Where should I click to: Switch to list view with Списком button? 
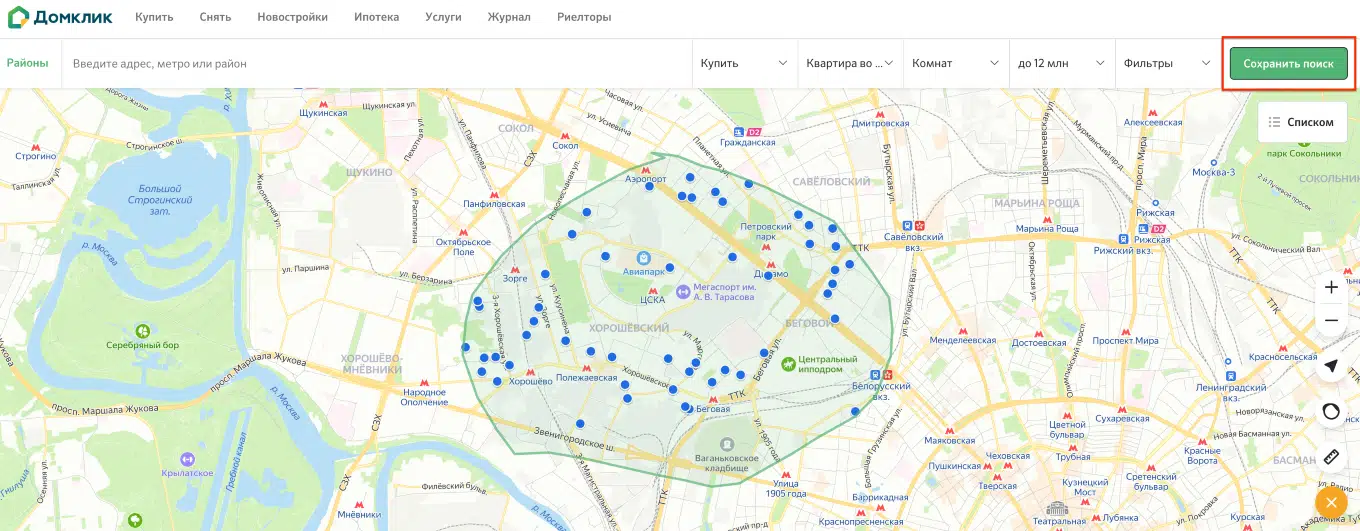pos(1300,122)
